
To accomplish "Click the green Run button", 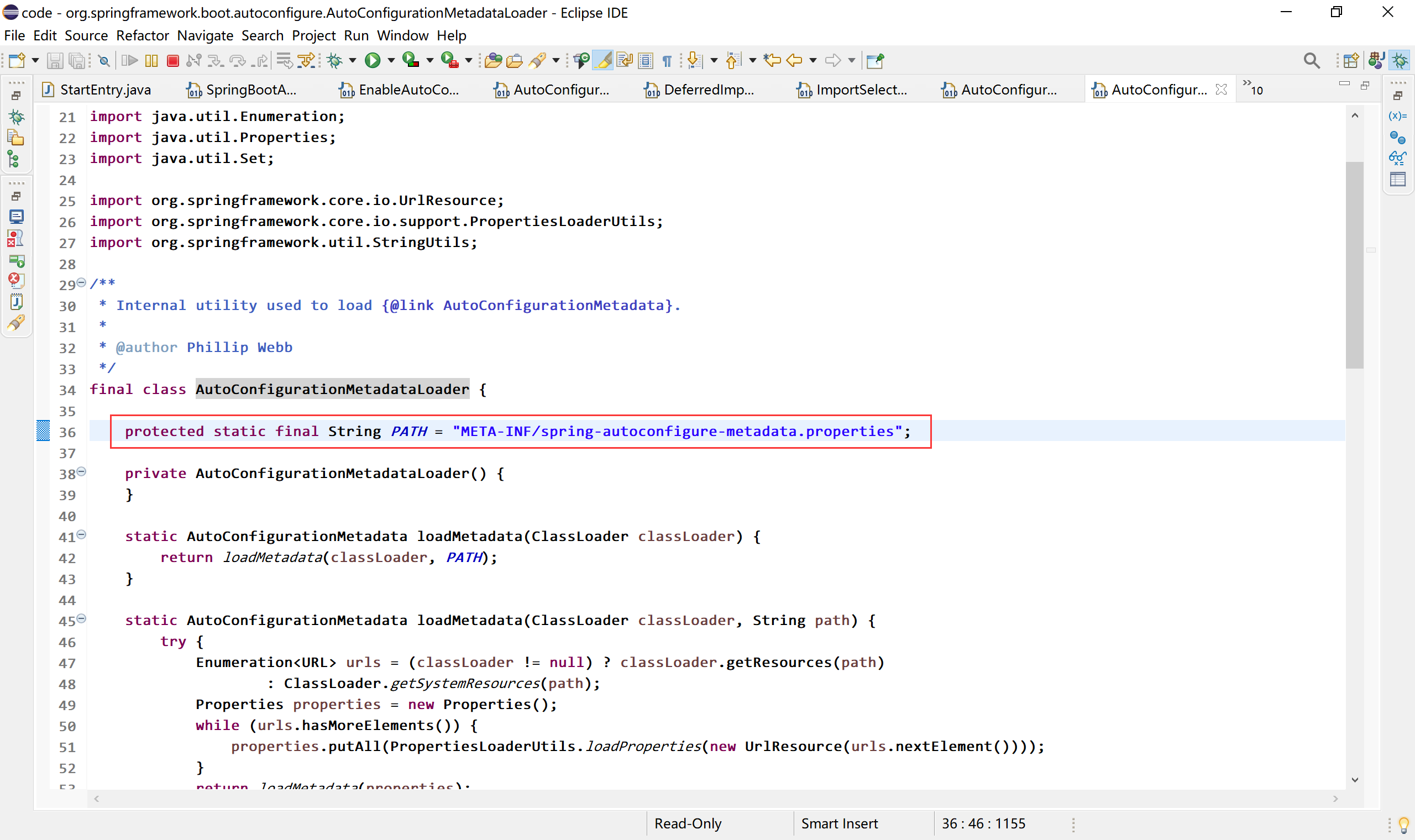I will 373,61.
